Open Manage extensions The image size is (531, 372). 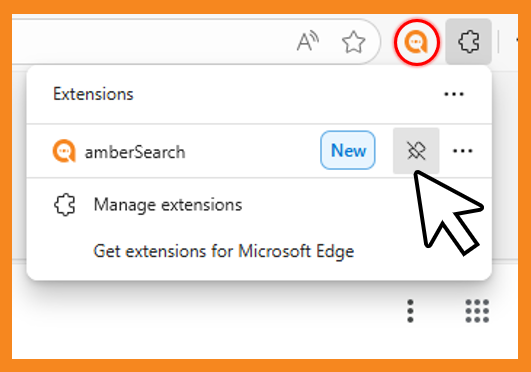tap(168, 205)
